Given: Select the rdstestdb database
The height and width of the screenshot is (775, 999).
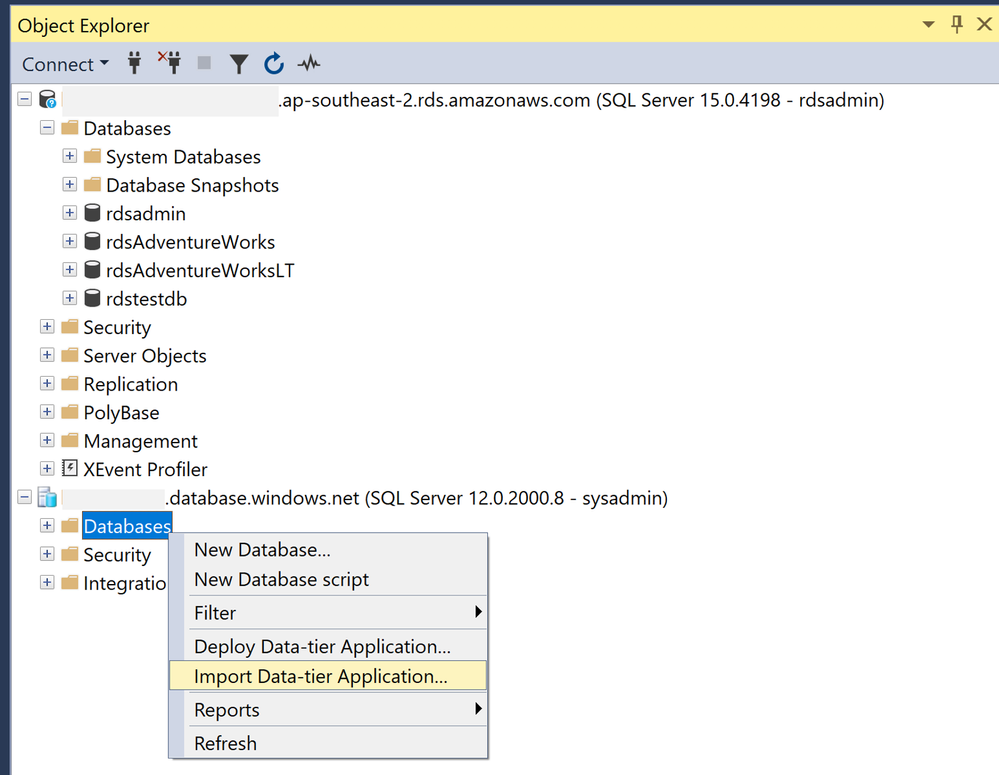Looking at the screenshot, I should click(x=147, y=299).
